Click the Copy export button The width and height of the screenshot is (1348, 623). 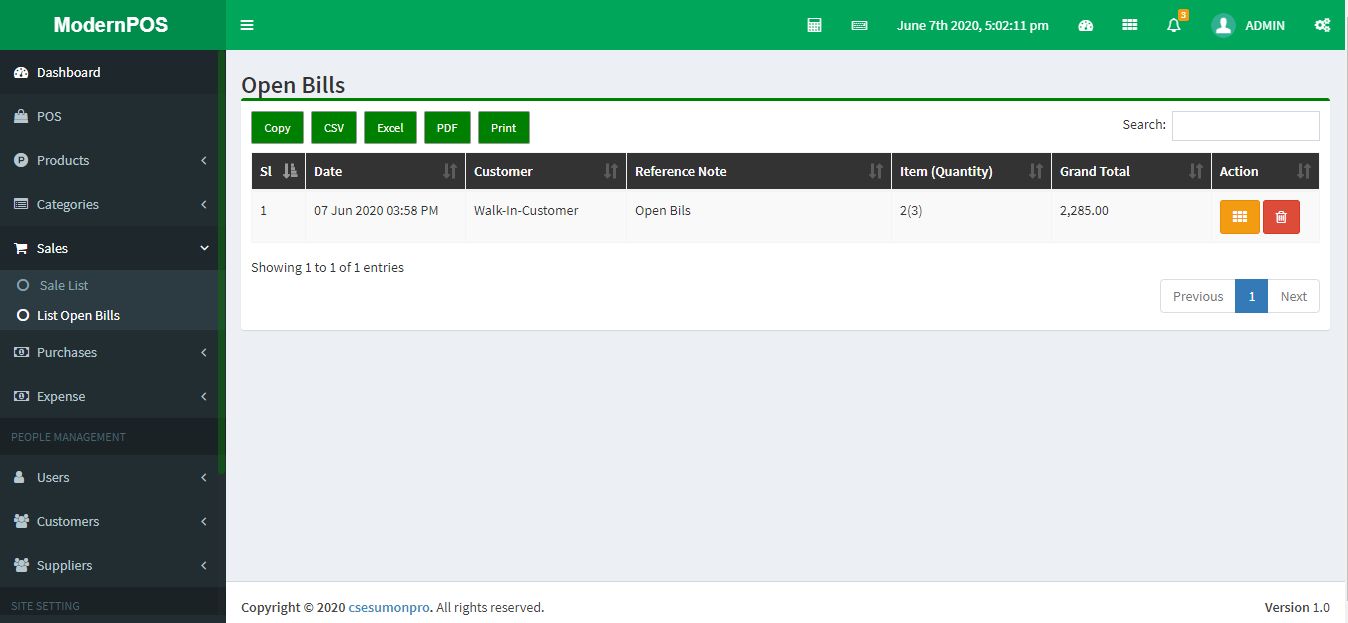pyautogui.click(x=277, y=127)
